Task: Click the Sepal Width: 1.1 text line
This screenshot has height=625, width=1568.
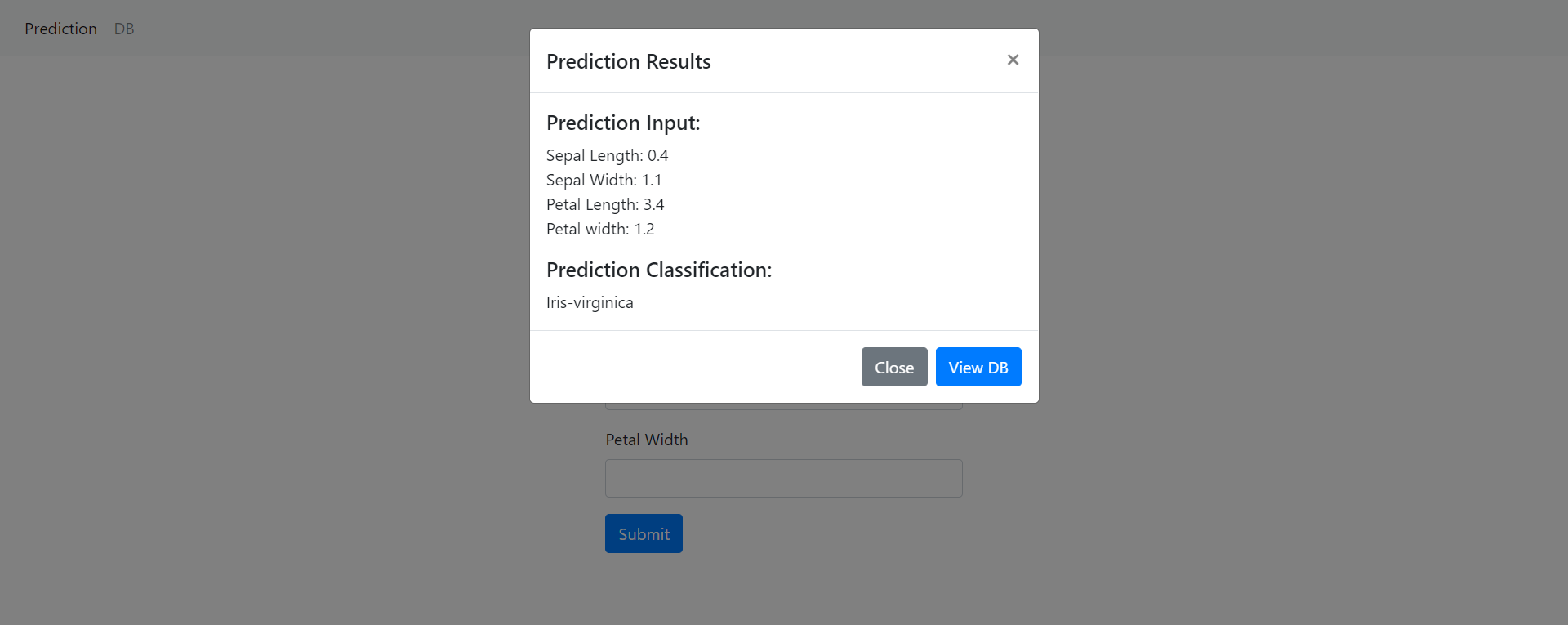Action: [x=604, y=180]
